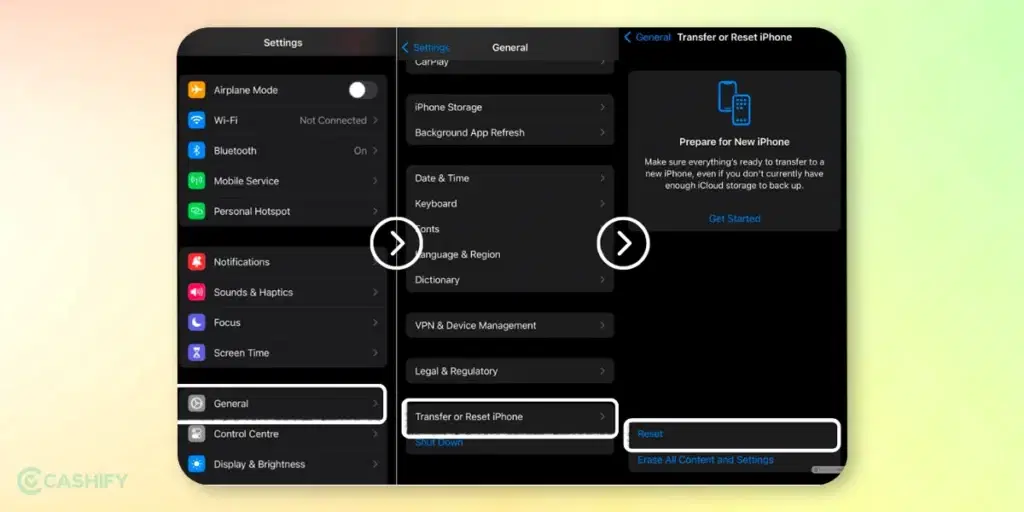Open Transfer or Reset iPhone row
This screenshot has width=1024, height=512.
(510, 417)
